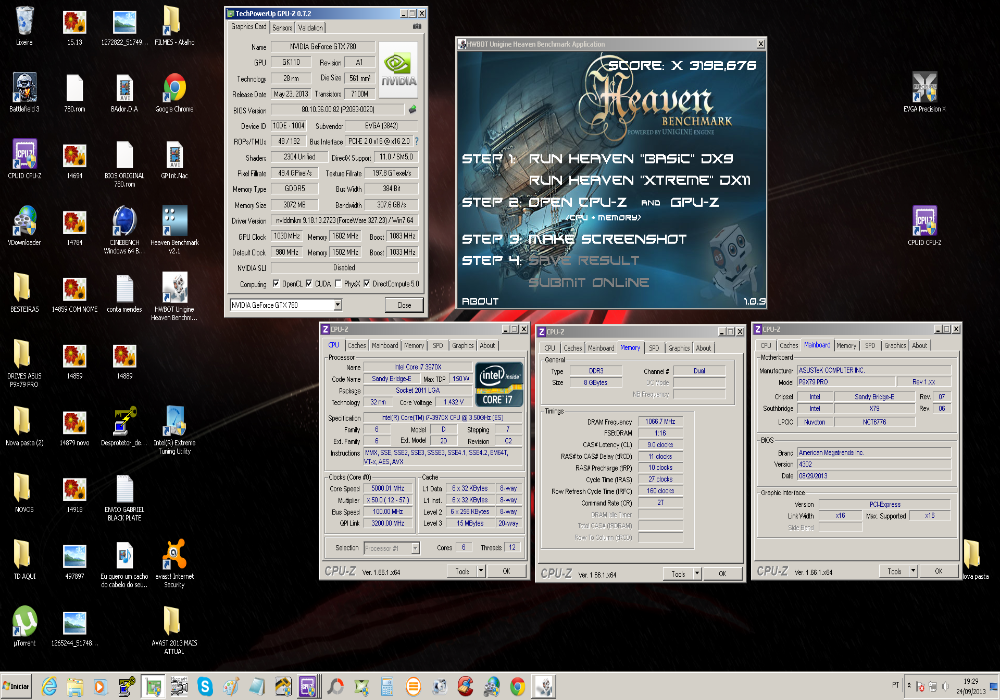The image size is (1000, 700).
Task: Run Heaven "Xtreme" DX11 benchmark
Action: click(x=640, y=180)
